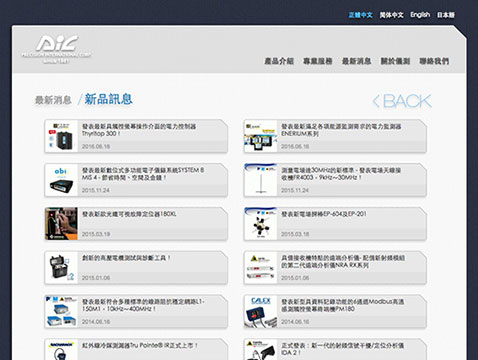
Task: Open 創新的高壓電機測試與診斷工具 title
Action: (x=126, y=258)
